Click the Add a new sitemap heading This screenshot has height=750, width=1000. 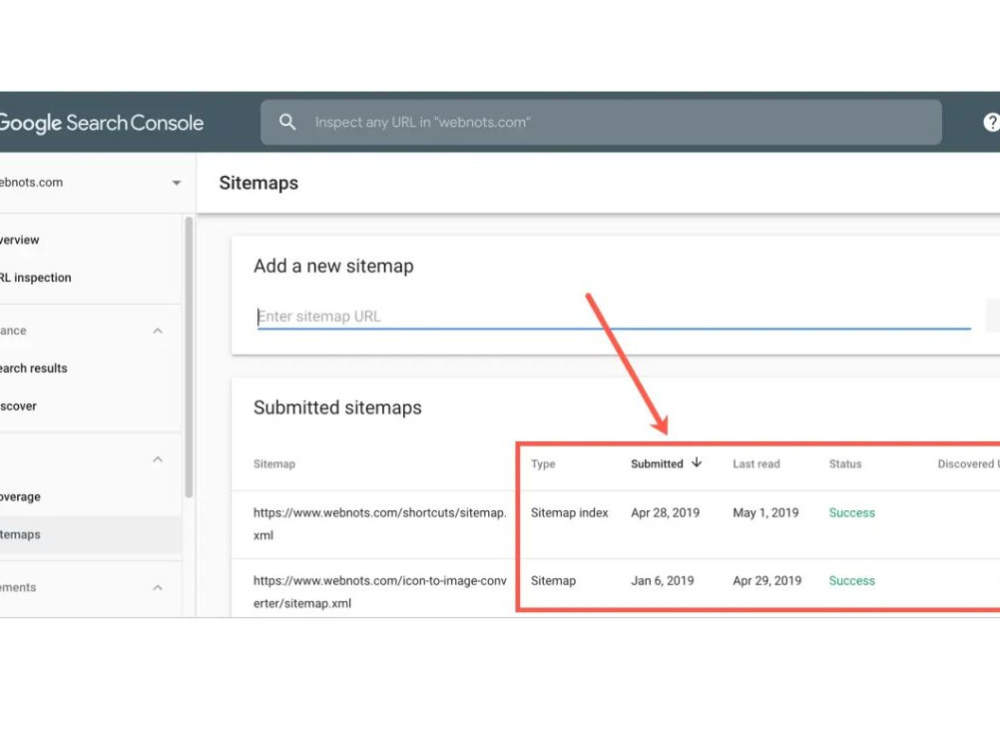pyautogui.click(x=334, y=266)
